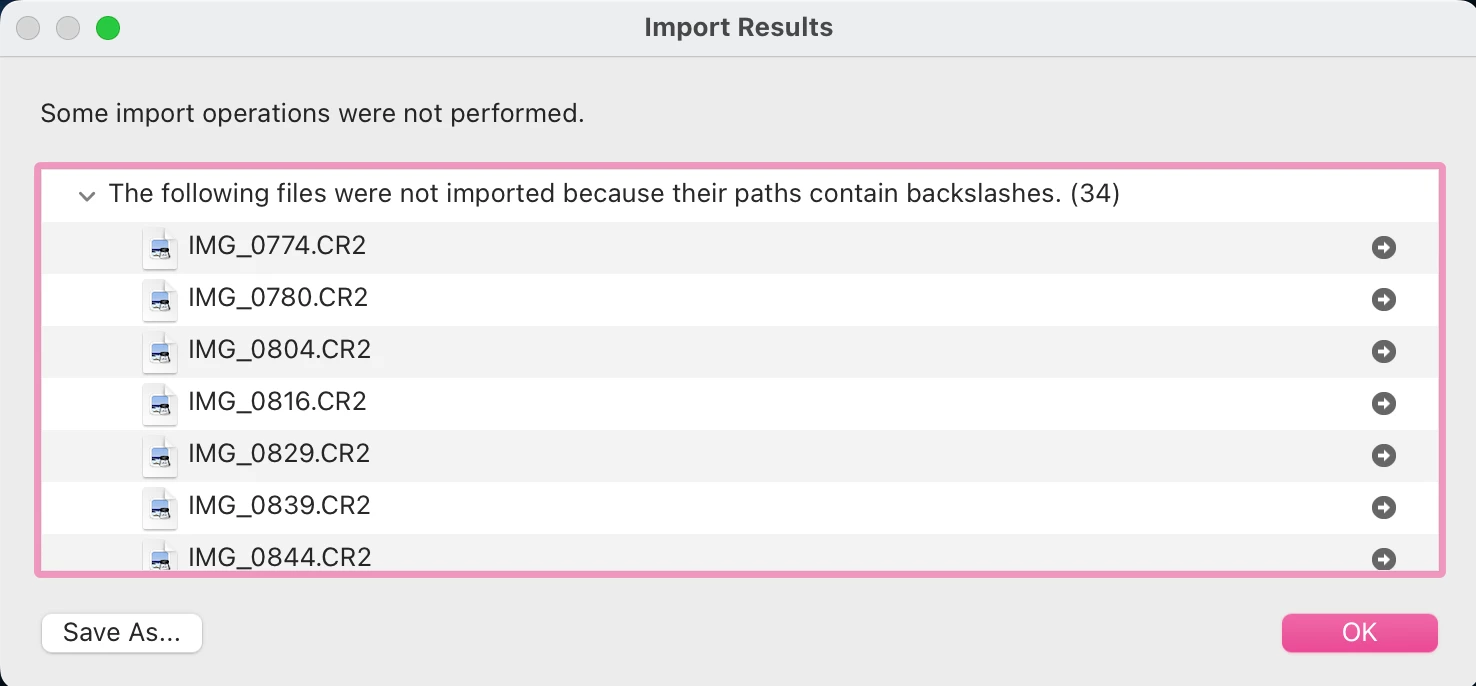The width and height of the screenshot is (1476, 686).
Task: Click the arrow icon for IMG_0844.CR2
Action: click(1384, 559)
